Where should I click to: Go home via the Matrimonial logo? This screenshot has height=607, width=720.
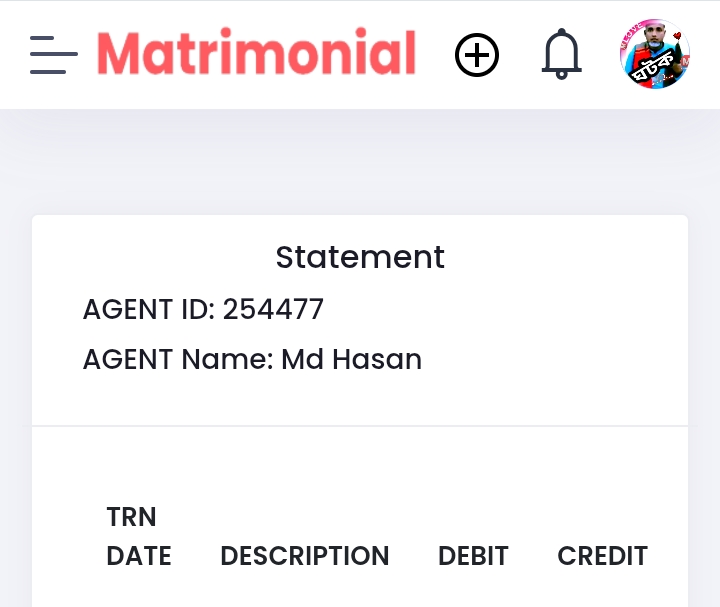click(x=257, y=51)
